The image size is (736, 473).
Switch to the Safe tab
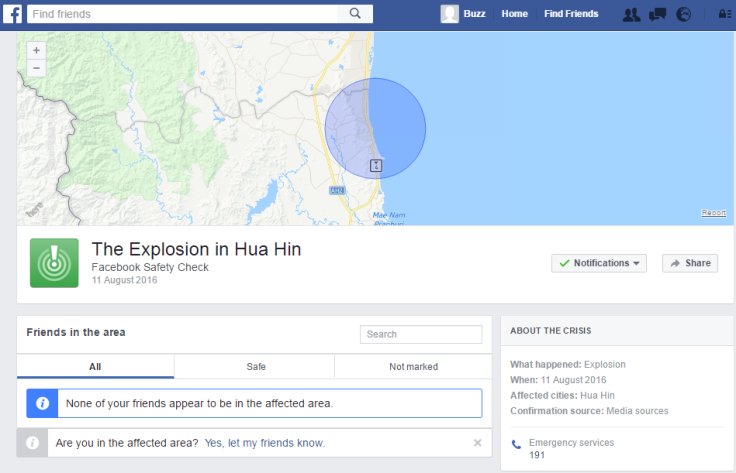click(256, 366)
